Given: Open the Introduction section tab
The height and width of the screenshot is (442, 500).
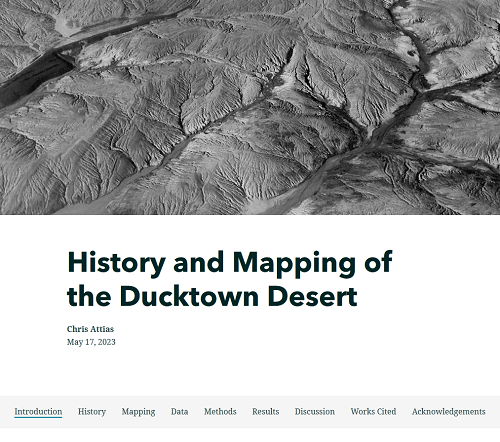Looking at the screenshot, I should pyautogui.click(x=38, y=412).
